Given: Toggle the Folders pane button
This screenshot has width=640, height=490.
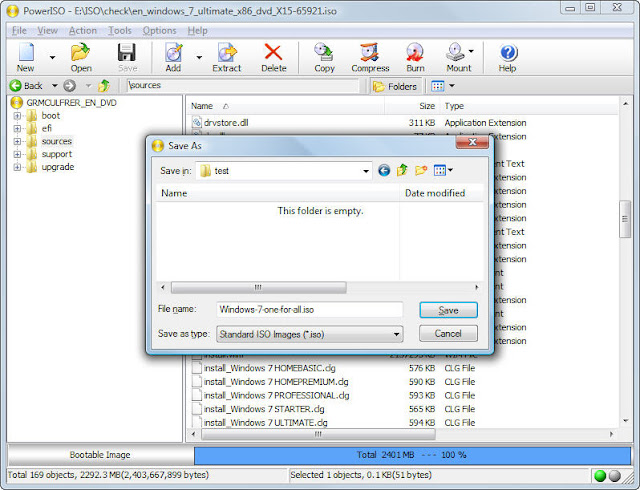Looking at the screenshot, I should pyautogui.click(x=394, y=87).
